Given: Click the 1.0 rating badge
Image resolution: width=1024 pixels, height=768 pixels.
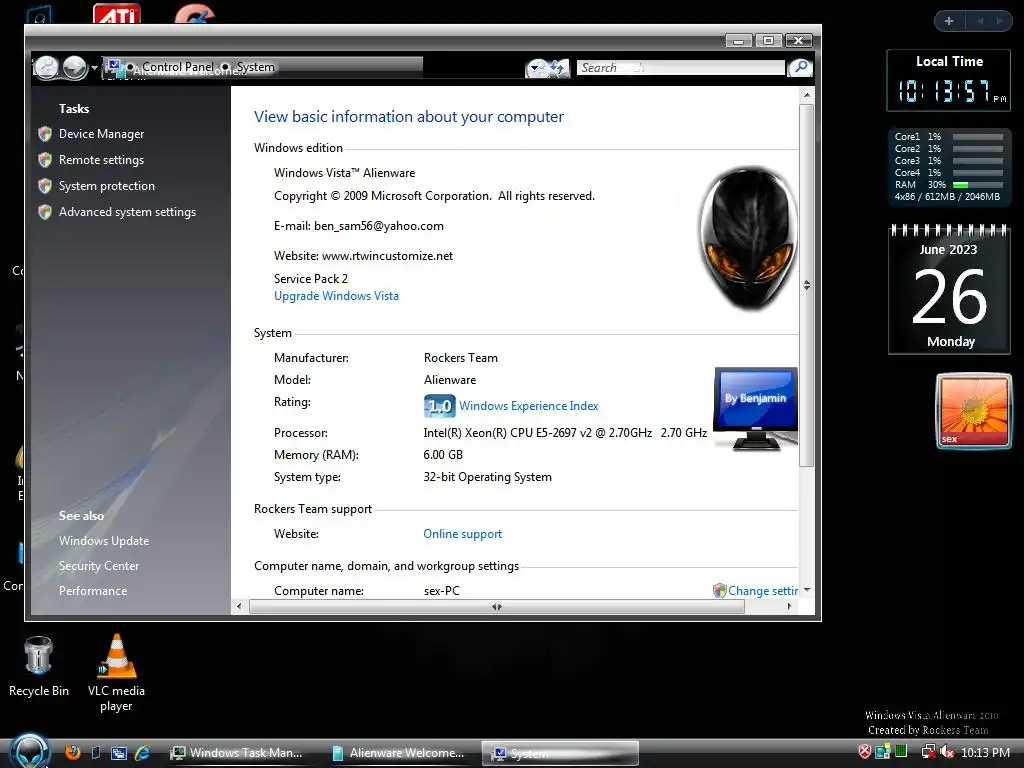Looking at the screenshot, I should (x=440, y=406).
